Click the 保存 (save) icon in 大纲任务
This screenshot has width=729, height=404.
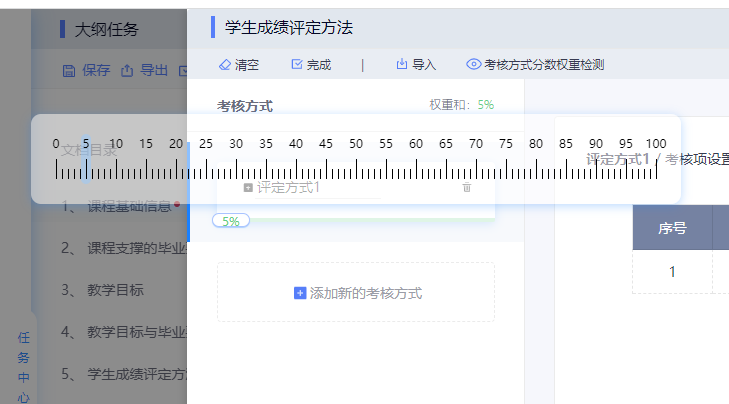[x=69, y=71]
